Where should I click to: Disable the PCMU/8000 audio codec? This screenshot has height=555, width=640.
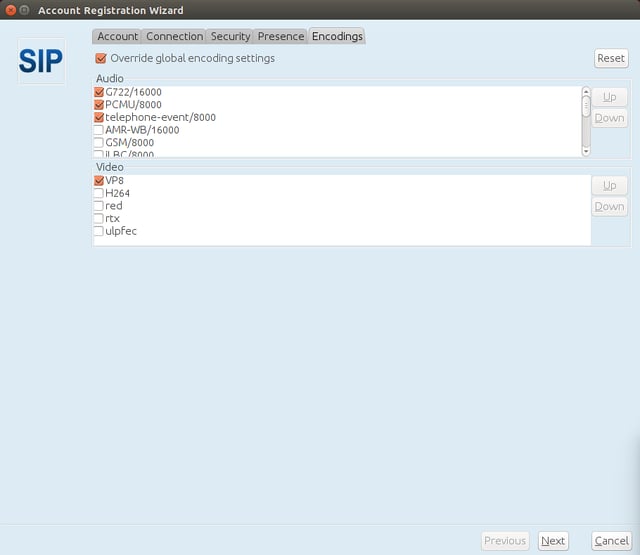pos(99,105)
